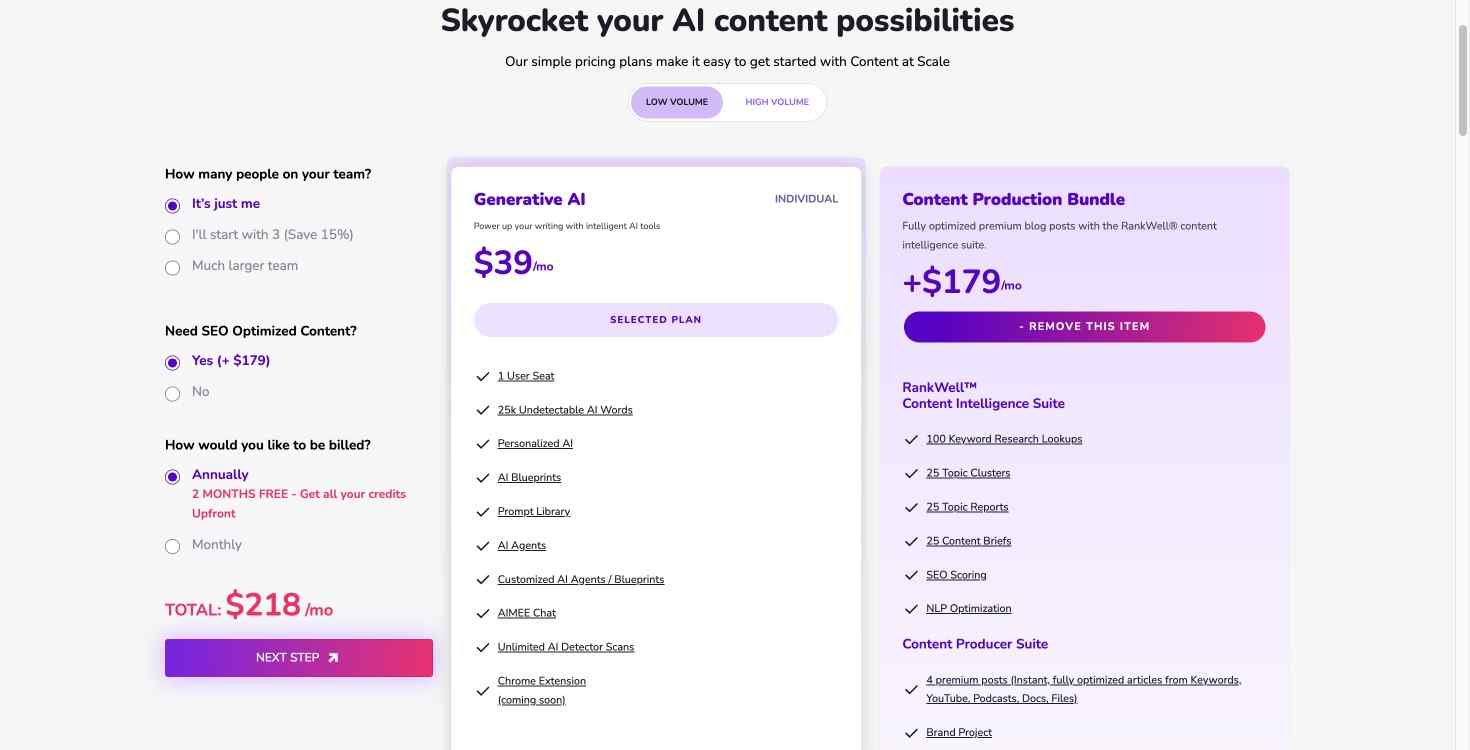This screenshot has width=1470, height=750.
Task: Open 100 Keyword Research Lookups link
Action: coord(1004,439)
